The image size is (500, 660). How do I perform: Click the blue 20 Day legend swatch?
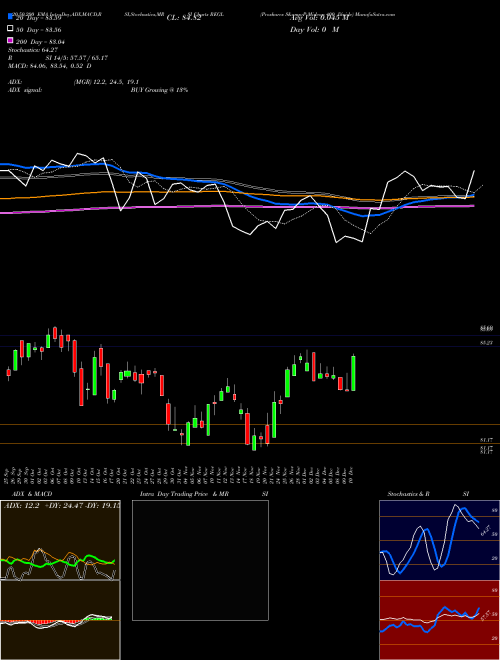[11, 17]
